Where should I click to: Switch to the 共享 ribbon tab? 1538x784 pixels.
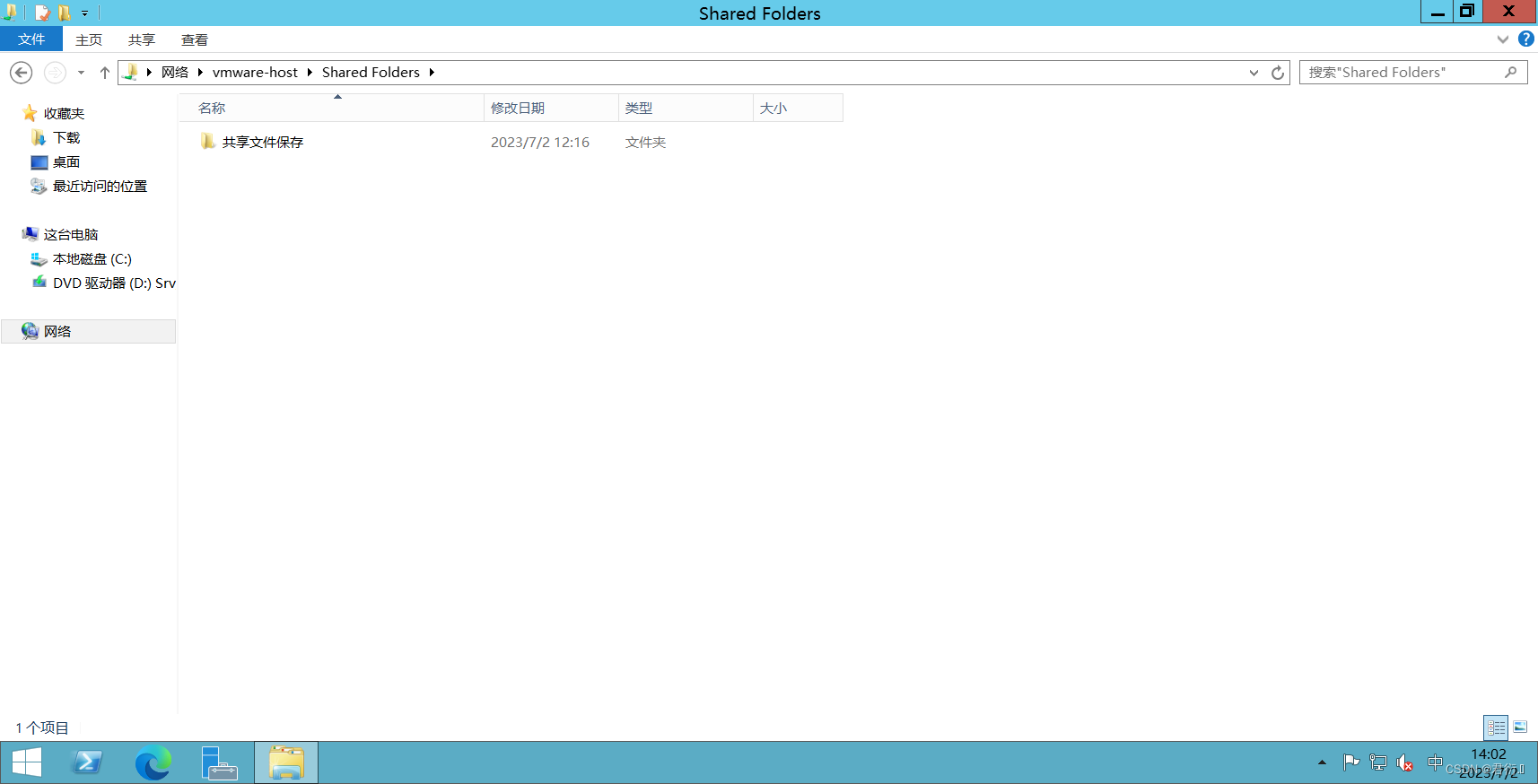142,39
